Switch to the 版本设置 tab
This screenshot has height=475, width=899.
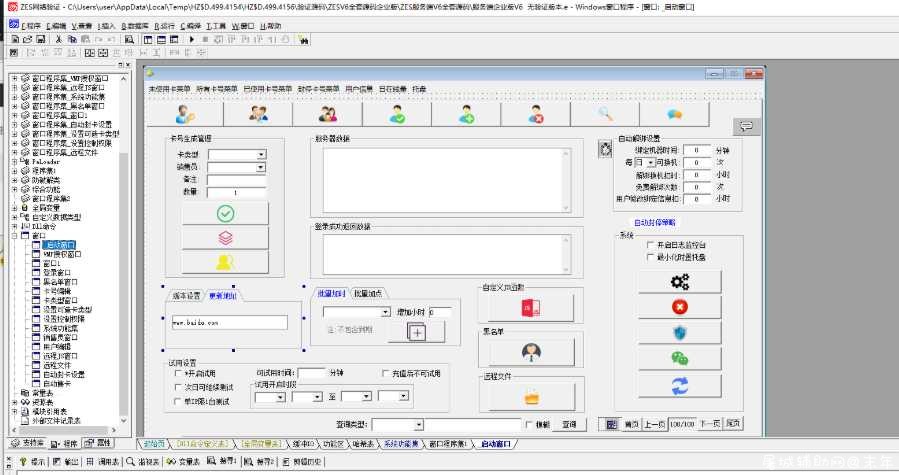tap(186, 295)
